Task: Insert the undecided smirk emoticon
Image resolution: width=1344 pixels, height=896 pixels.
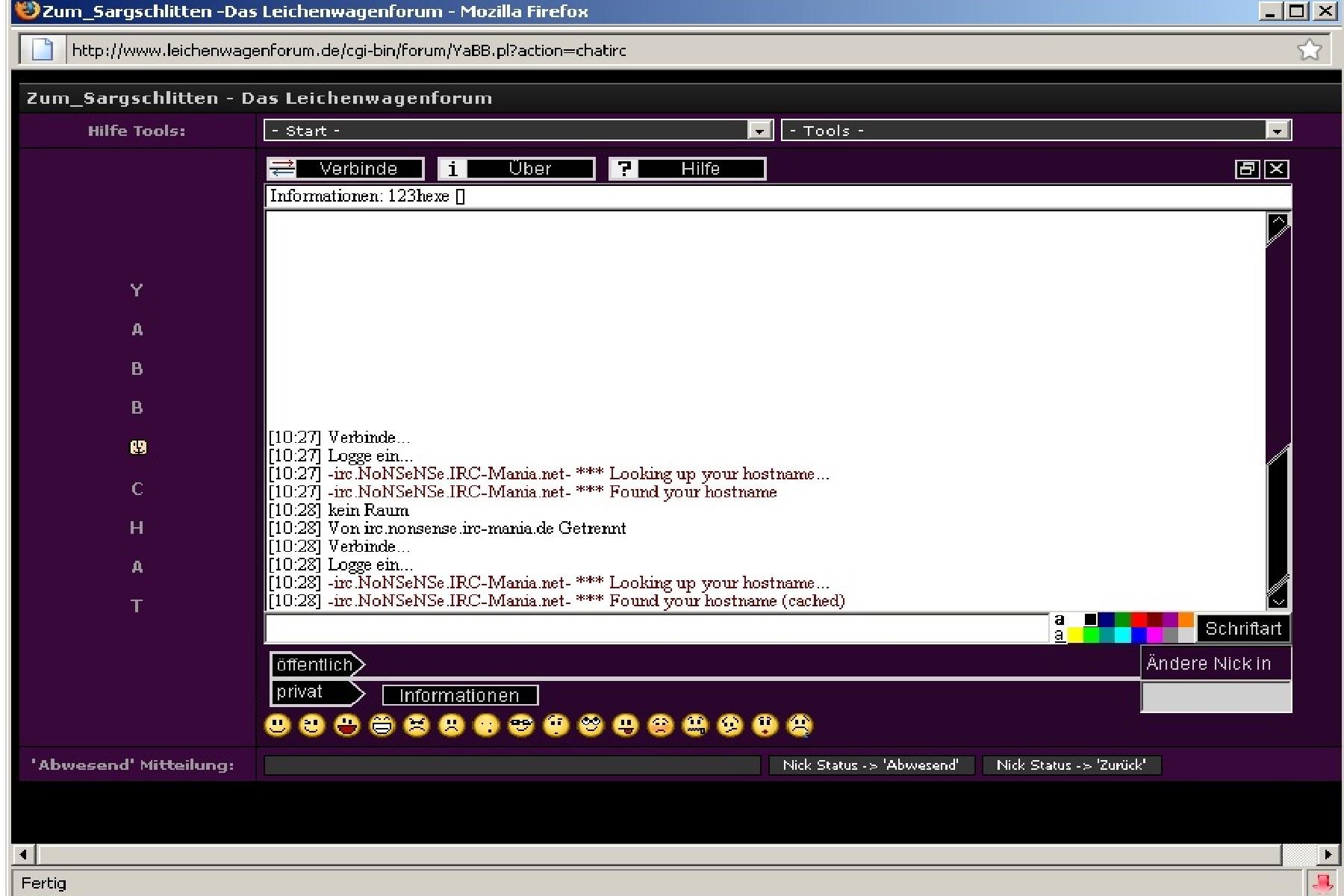Action: (730, 725)
